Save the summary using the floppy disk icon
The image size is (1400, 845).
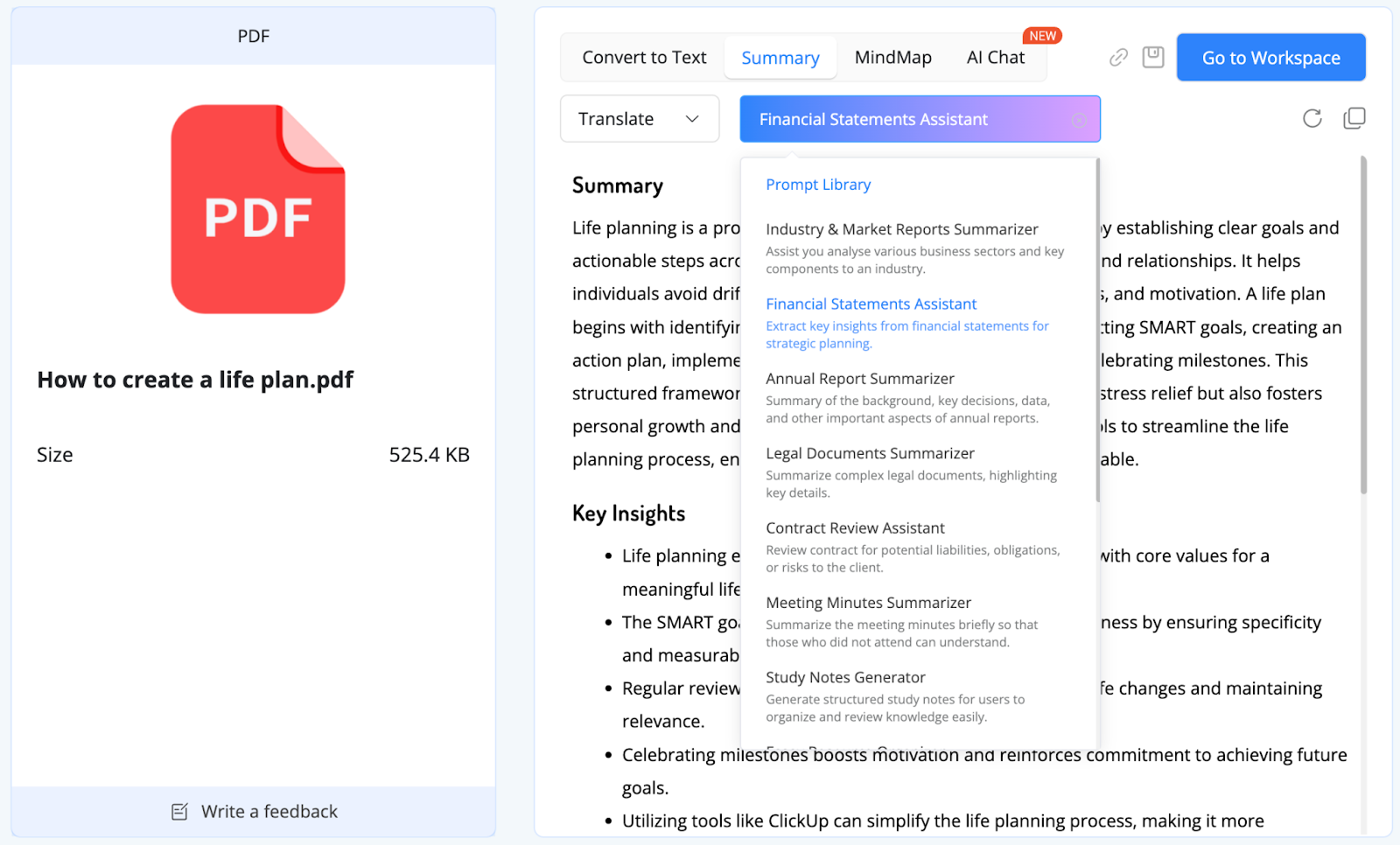(1152, 57)
